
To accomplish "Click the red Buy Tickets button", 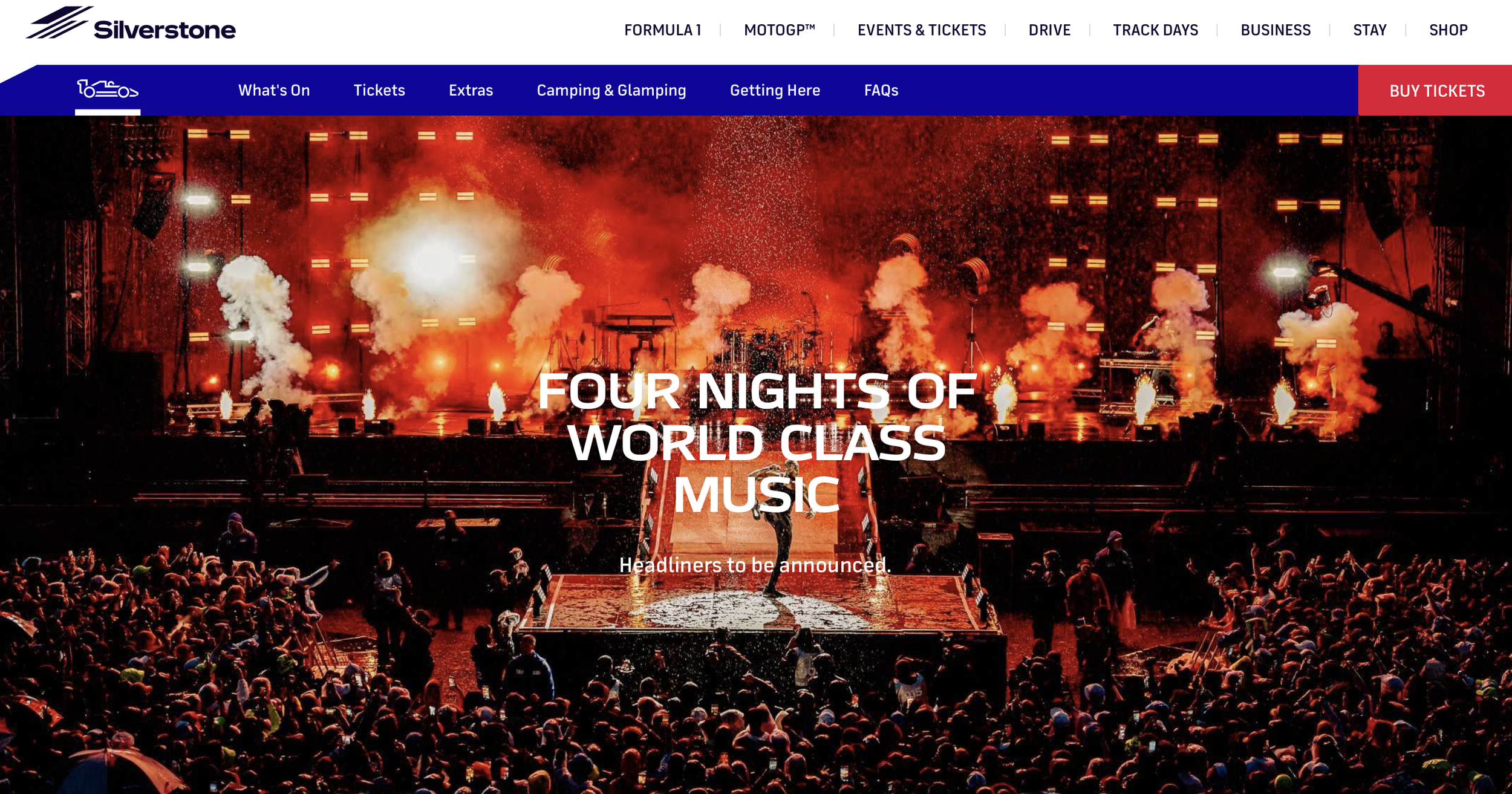I will (1435, 90).
